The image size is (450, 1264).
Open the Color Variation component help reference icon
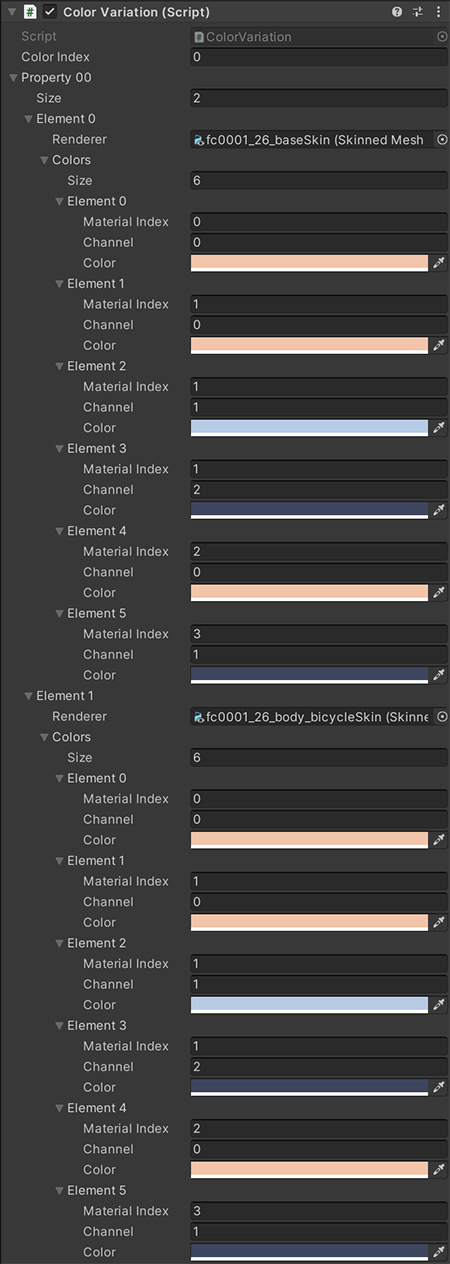pyautogui.click(x=397, y=12)
